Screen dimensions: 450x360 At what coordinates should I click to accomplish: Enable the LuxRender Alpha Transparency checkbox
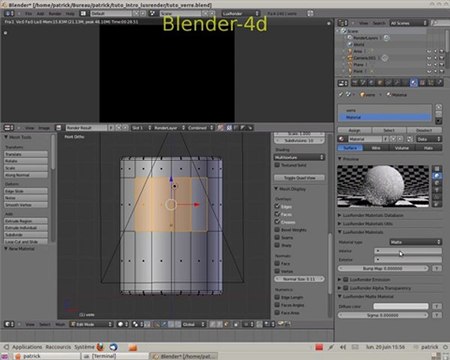[346, 288]
